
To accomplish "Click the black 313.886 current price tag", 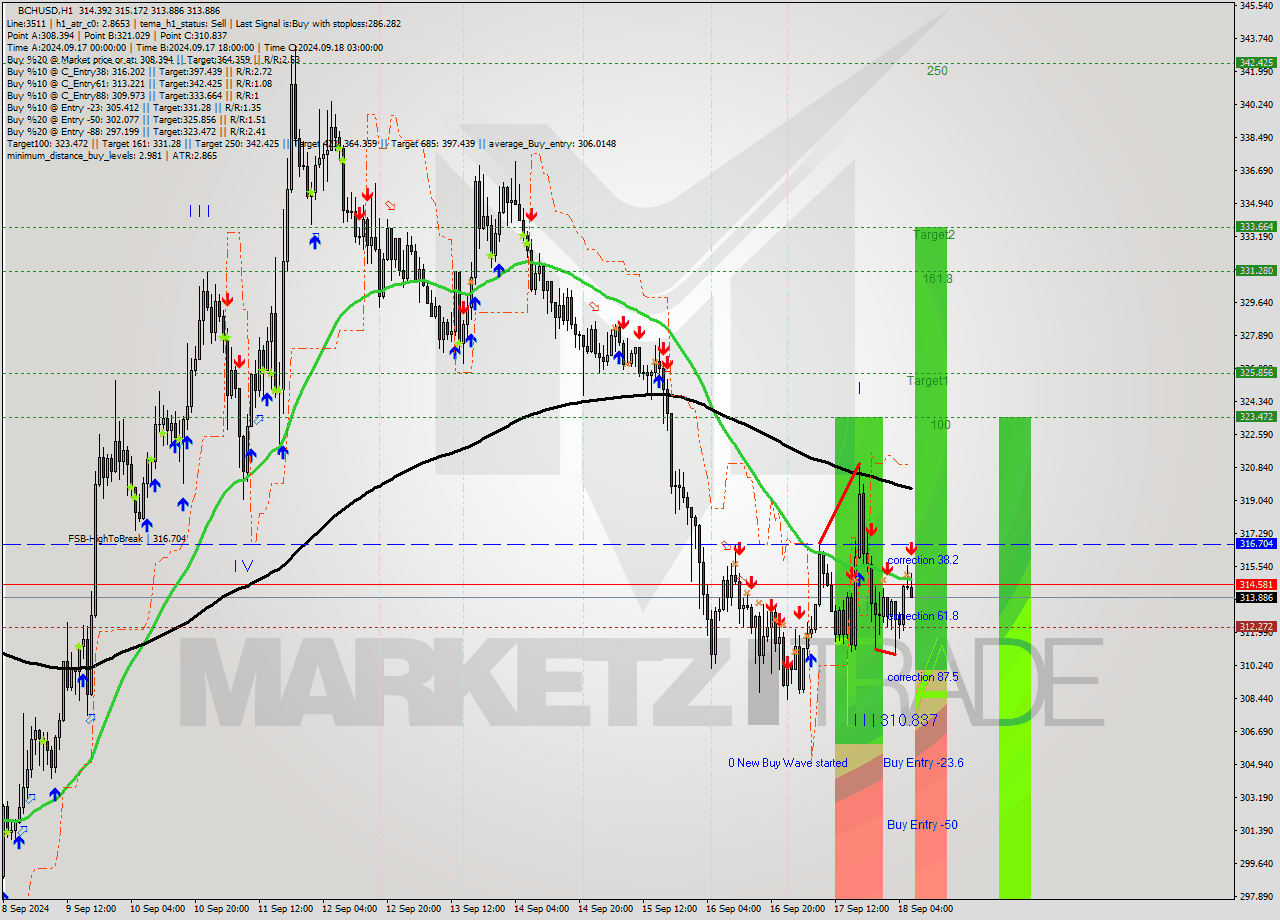I will coord(1256,597).
